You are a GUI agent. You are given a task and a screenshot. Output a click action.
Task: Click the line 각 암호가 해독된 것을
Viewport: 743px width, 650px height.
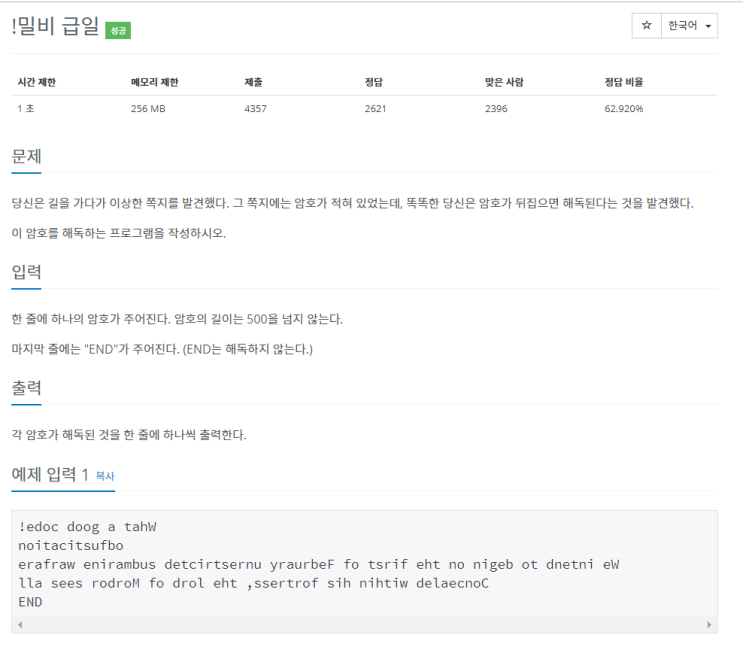tap(129, 434)
